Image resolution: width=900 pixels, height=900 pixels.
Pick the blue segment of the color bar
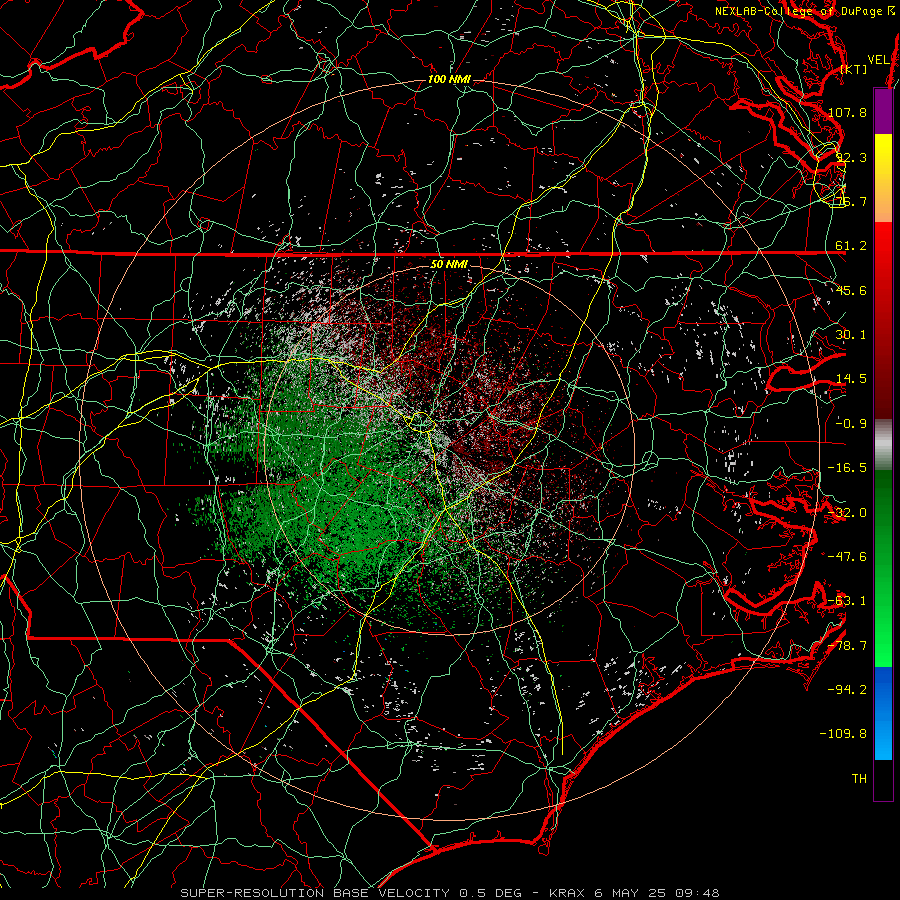pyautogui.click(x=883, y=713)
